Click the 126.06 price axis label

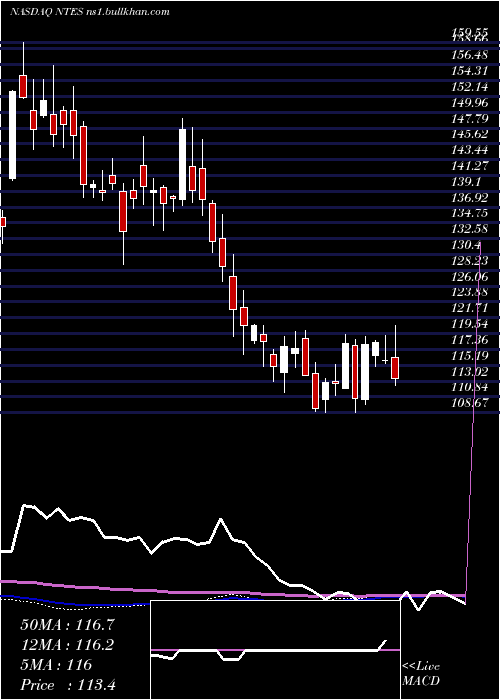471,277
